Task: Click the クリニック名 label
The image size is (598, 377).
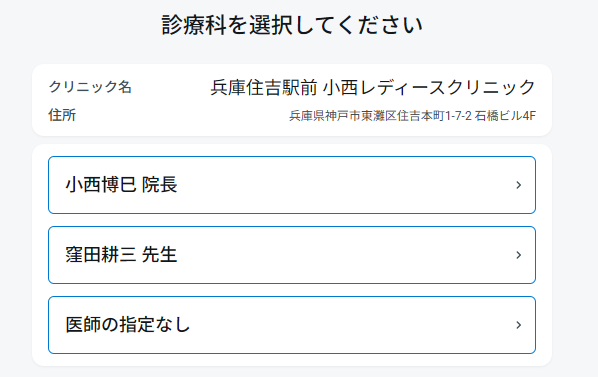Action: point(90,87)
